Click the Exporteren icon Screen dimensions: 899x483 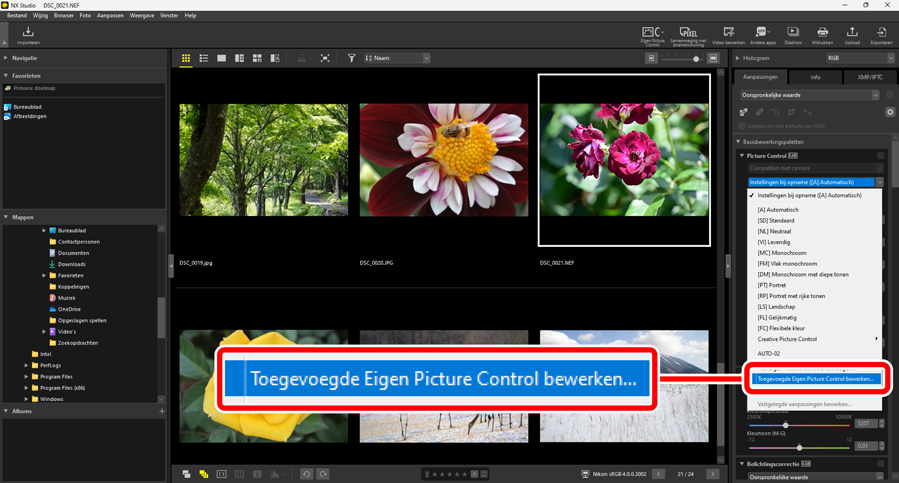coord(881,35)
